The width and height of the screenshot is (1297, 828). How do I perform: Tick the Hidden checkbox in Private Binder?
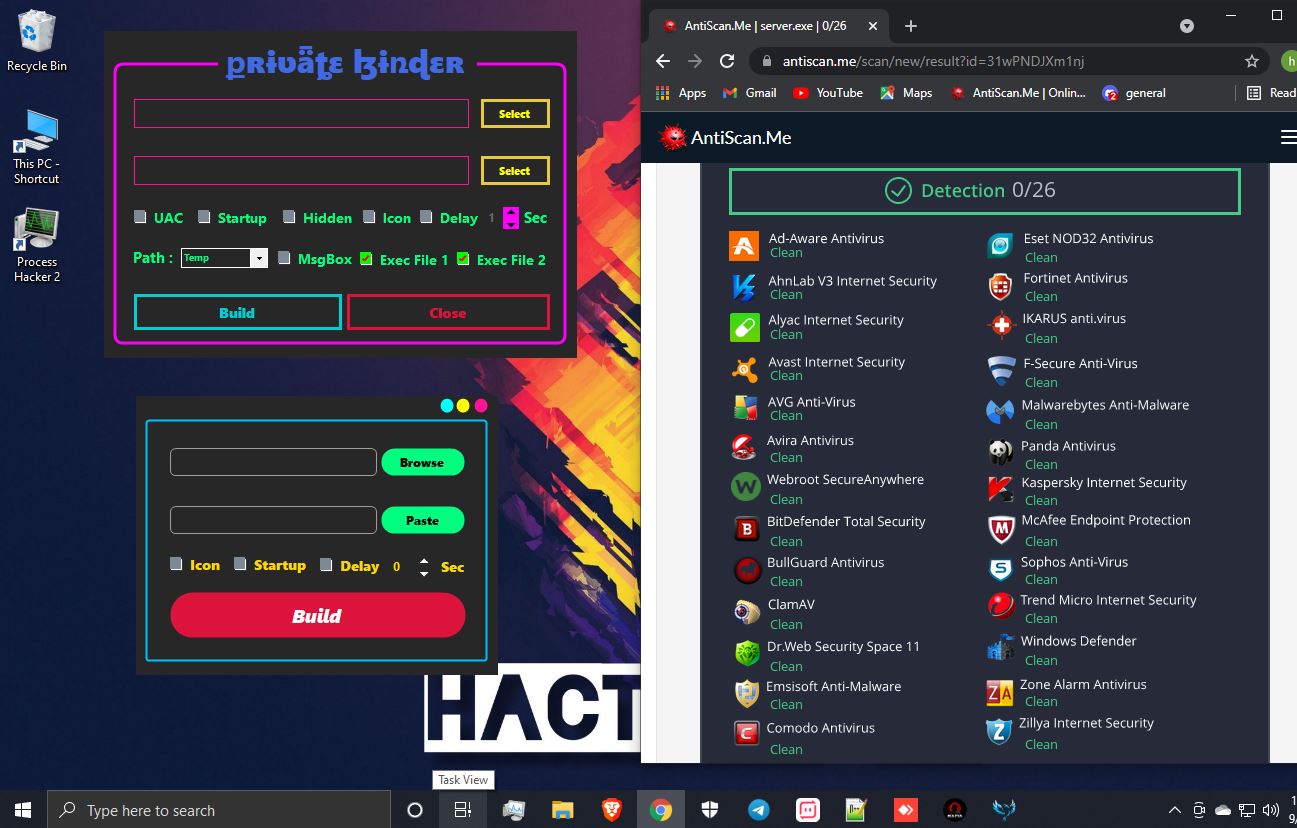click(x=289, y=217)
